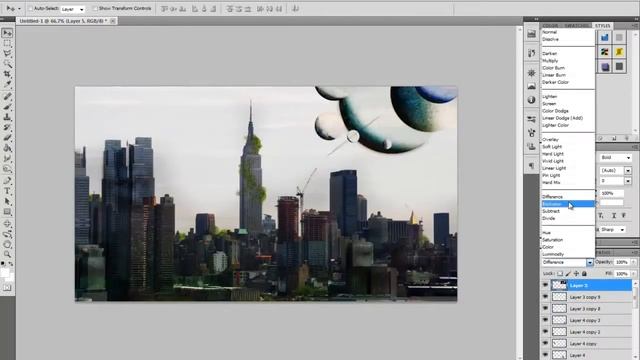640x360 pixels.
Task: Open the layer Opacity slider arrow
Action: pyautogui.click(x=633, y=262)
